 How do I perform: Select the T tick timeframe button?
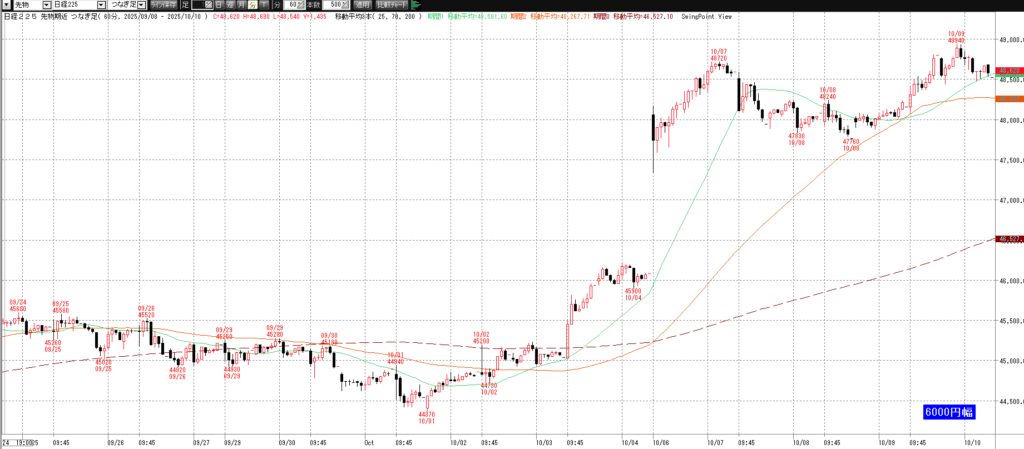pos(263,5)
